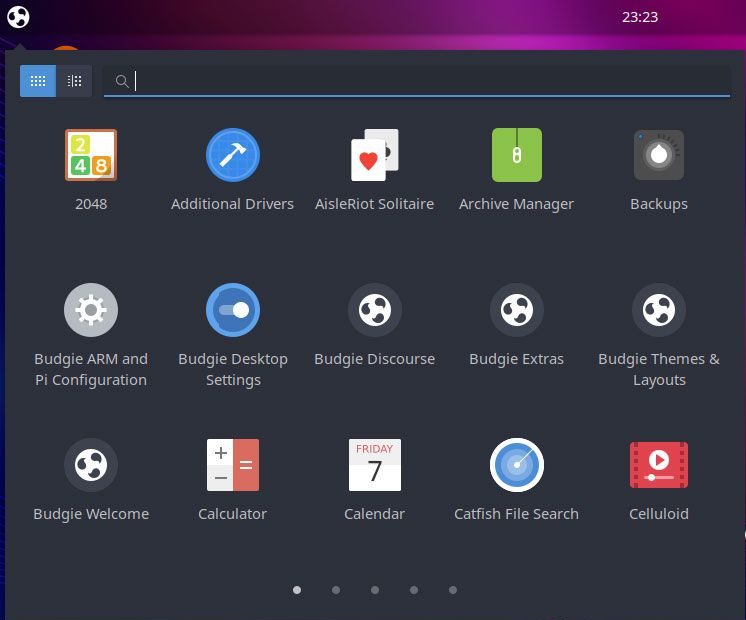
Task: Click the search magnifier icon
Action: click(x=122, y=81)
